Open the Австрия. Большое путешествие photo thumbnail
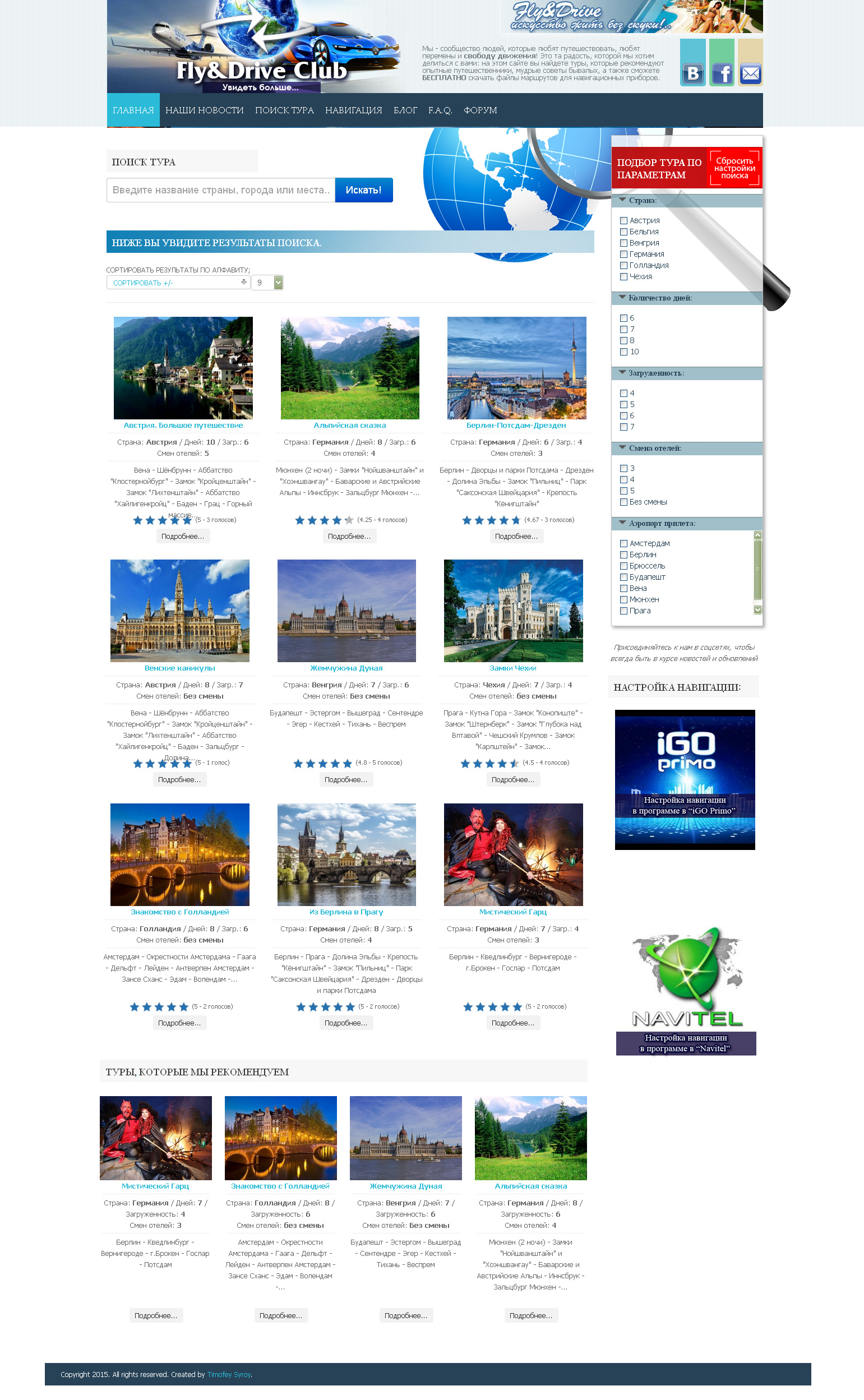The width and height of the screenshot is (864, 1400). coord(183,368)
